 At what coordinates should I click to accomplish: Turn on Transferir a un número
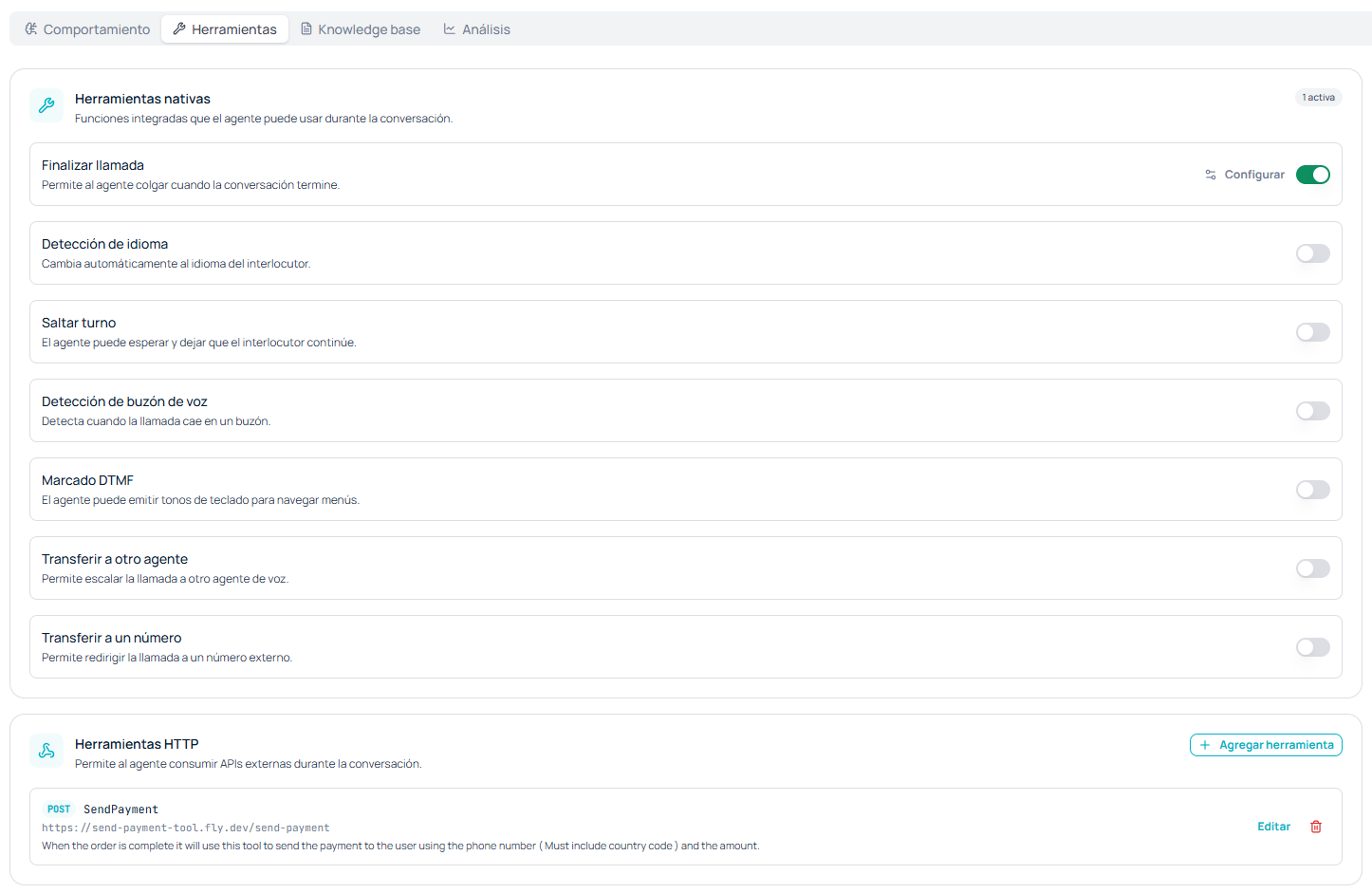pyautogui.click(x=1313, y=647)
